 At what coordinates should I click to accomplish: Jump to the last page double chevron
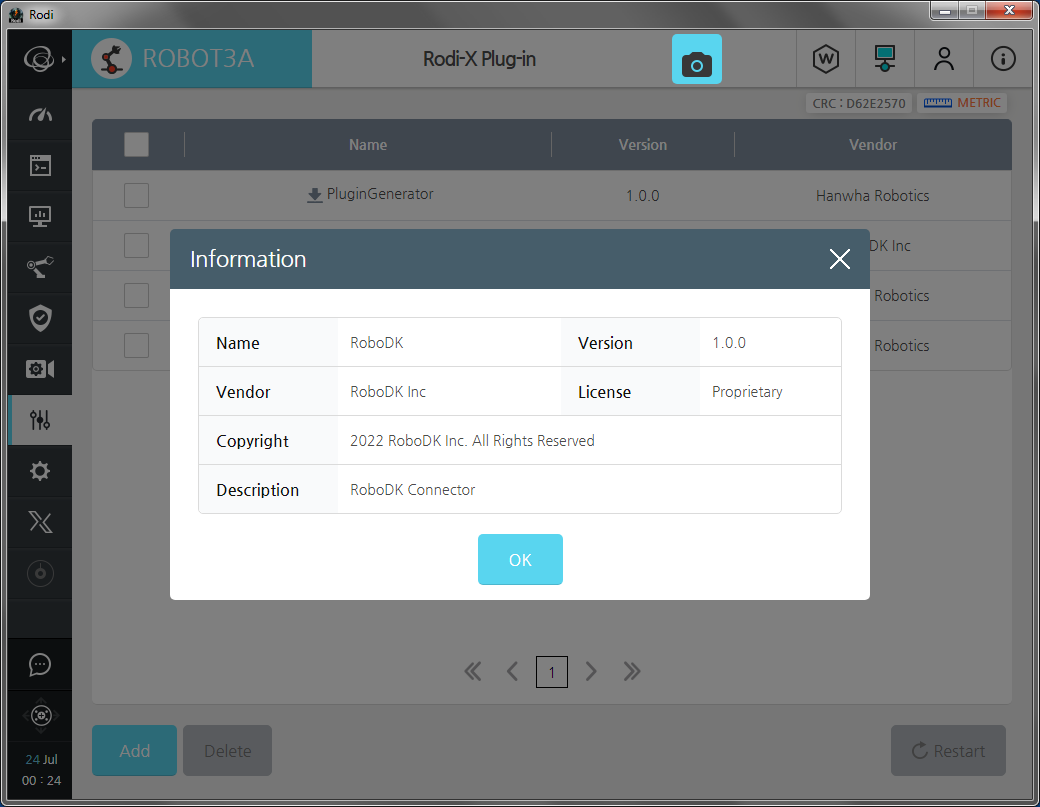631,672
